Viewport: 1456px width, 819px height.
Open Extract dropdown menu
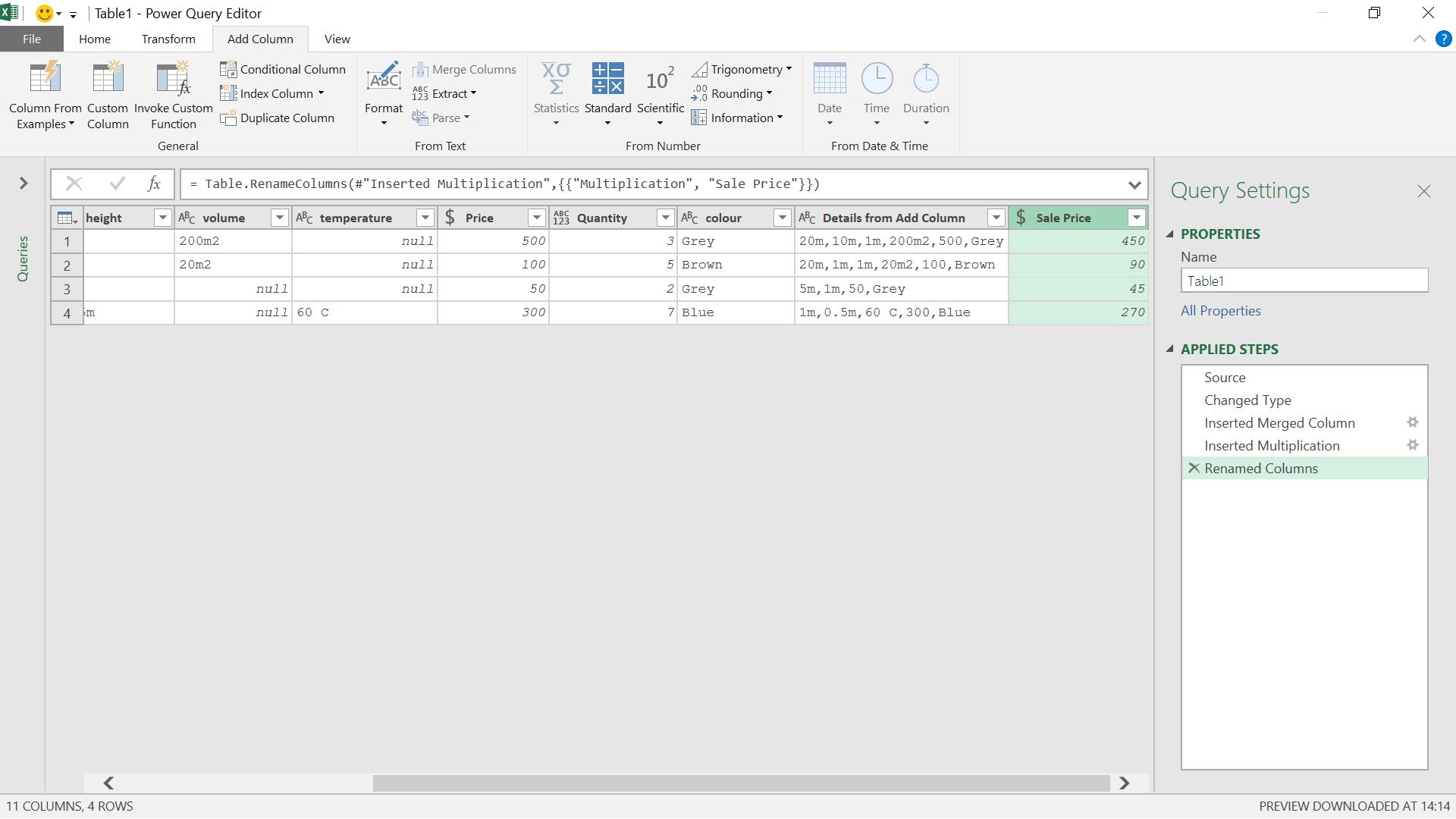[444, 93]
